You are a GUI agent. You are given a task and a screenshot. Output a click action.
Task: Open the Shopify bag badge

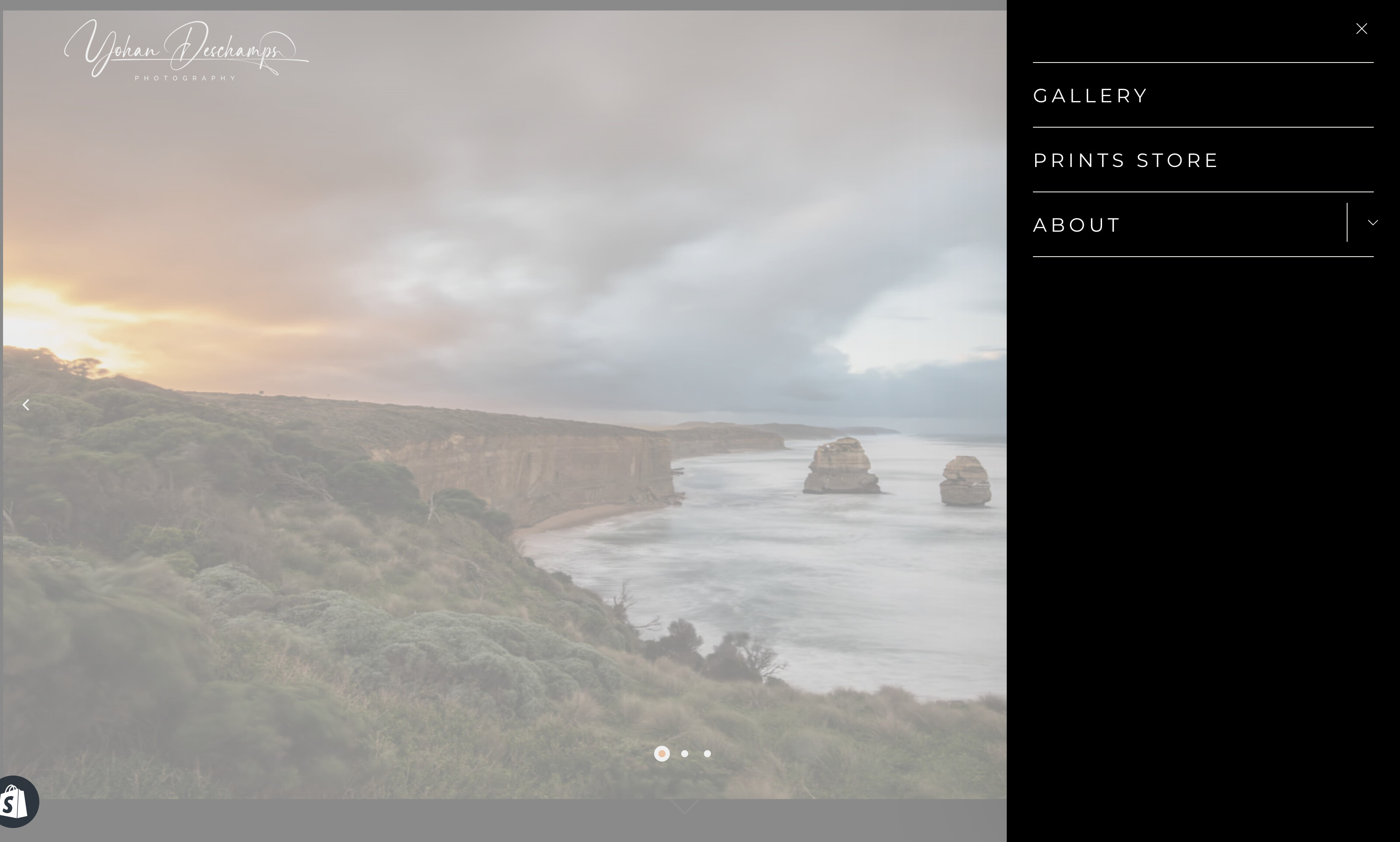pyautogui.click(x=13, y=801)
